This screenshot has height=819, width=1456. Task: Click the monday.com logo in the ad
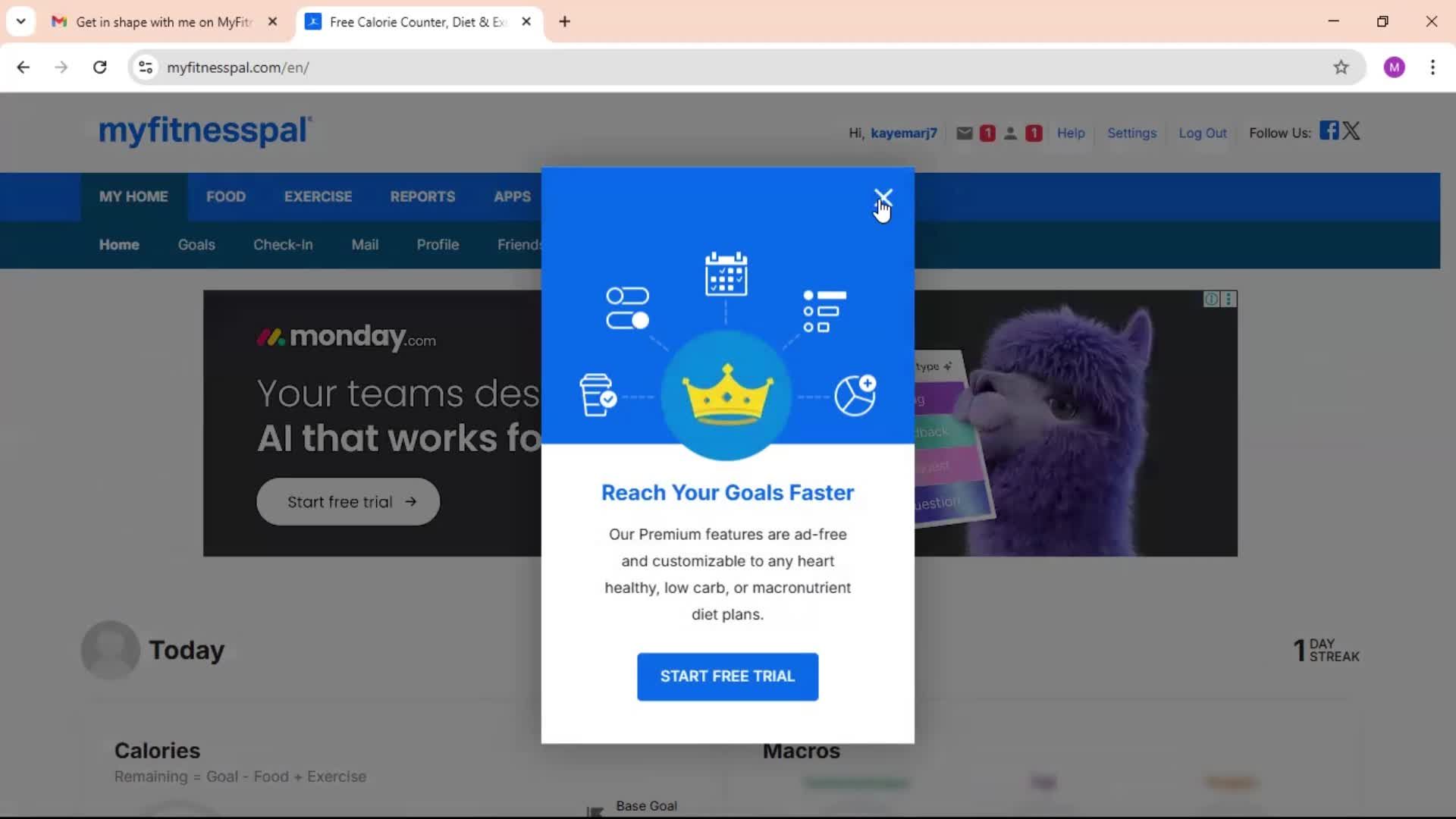[x=347, y=336]
